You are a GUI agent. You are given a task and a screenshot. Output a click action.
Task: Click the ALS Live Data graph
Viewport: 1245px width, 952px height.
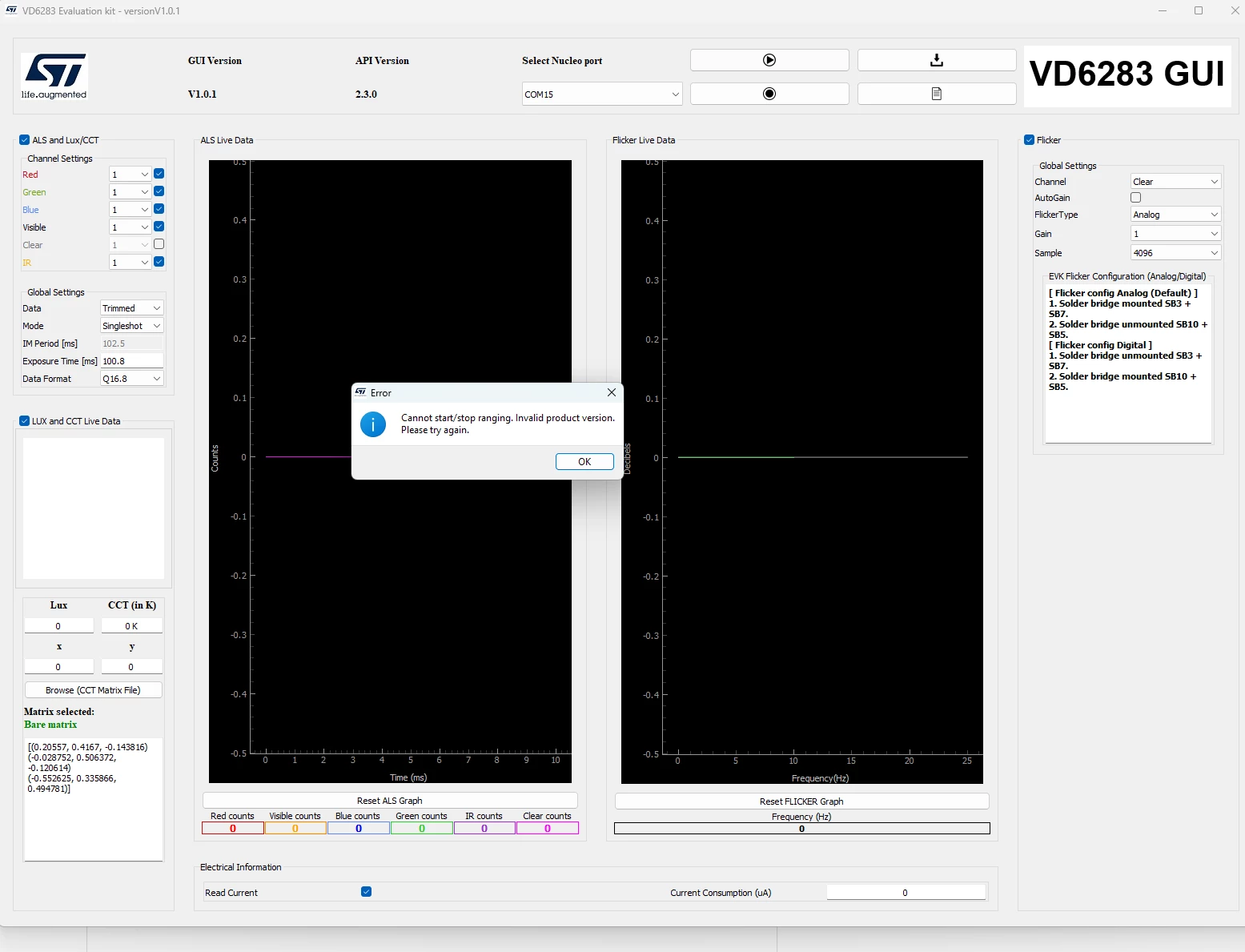point(390,472)
